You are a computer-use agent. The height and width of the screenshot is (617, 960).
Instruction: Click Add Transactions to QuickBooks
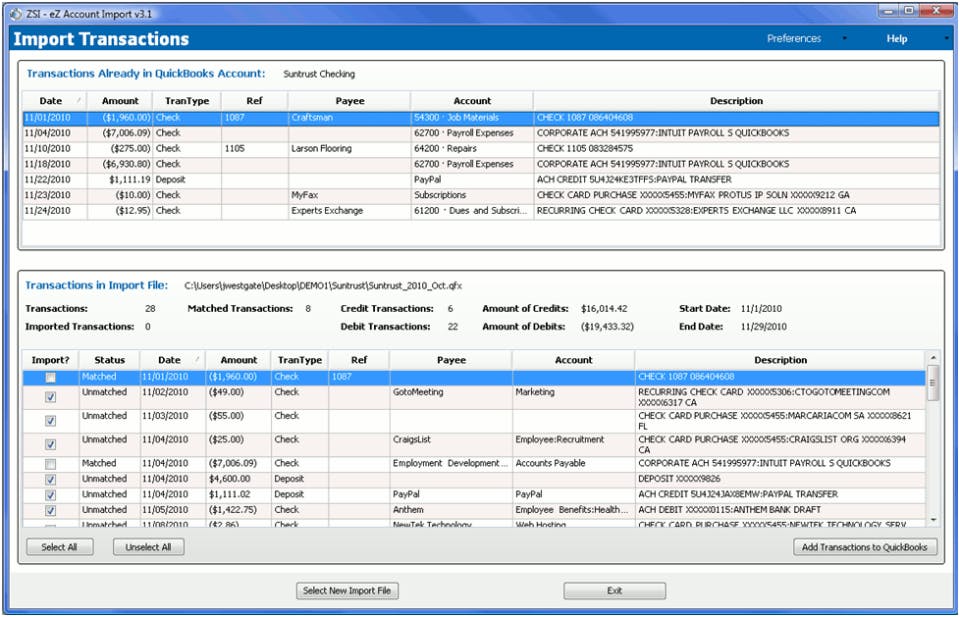tap(866, 547)
